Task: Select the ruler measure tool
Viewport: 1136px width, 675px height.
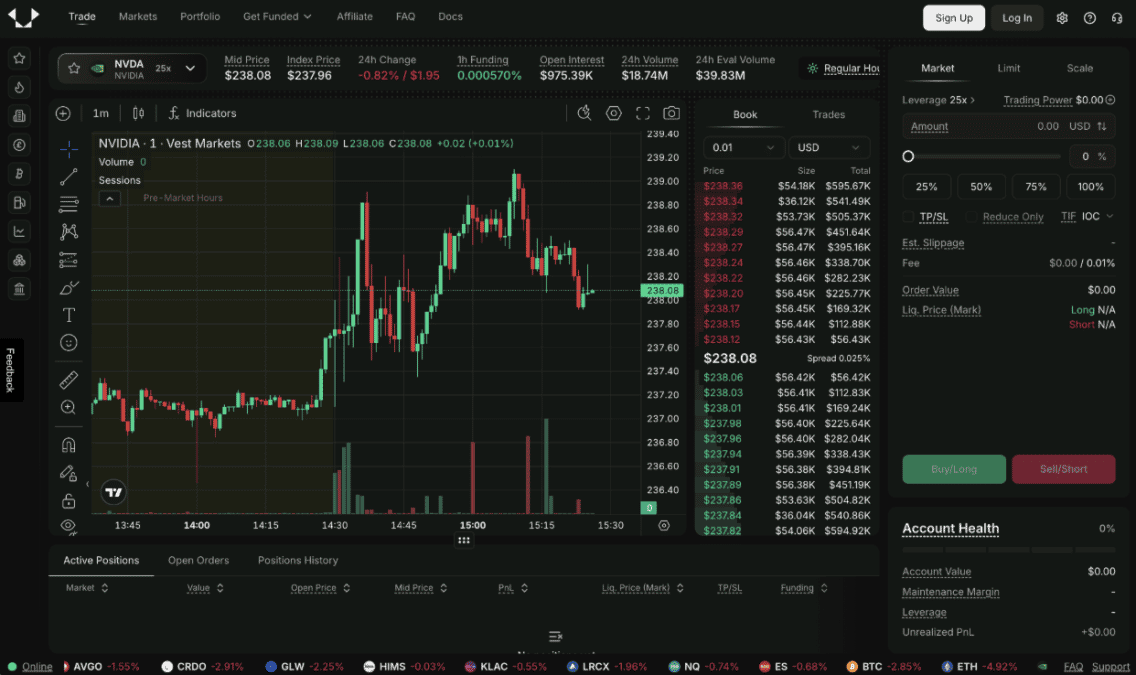Action: click(x=69, y=379)
